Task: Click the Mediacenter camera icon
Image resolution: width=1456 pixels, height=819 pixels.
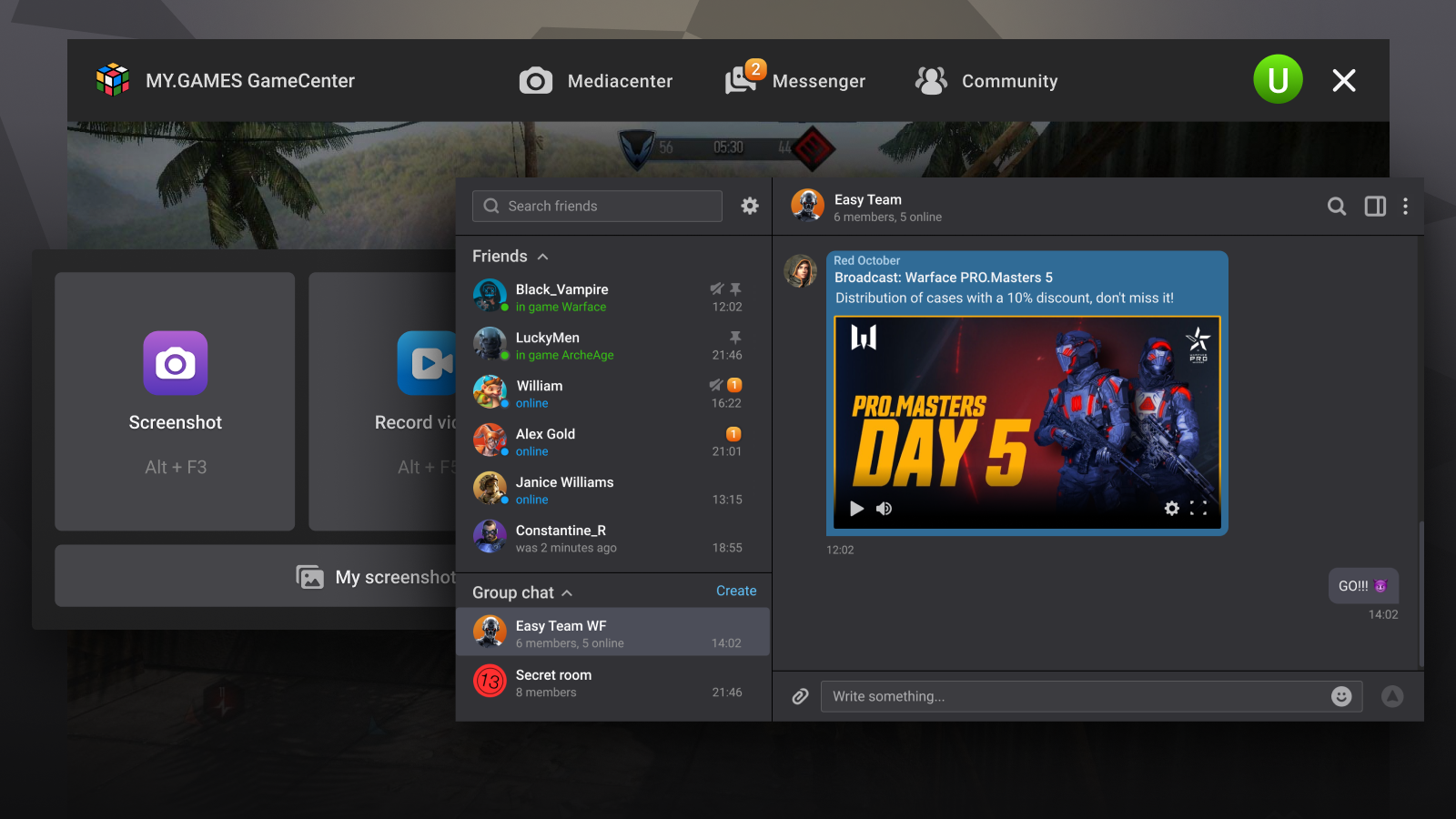Action: pos(536,81)
